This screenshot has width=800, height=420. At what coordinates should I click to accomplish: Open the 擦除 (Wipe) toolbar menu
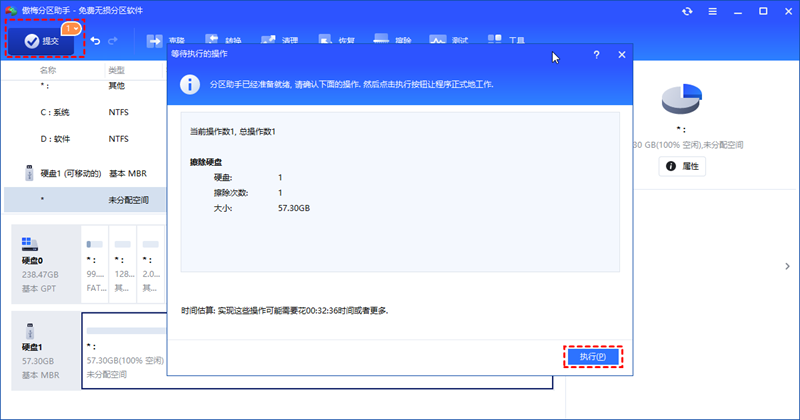coord(392,40)
